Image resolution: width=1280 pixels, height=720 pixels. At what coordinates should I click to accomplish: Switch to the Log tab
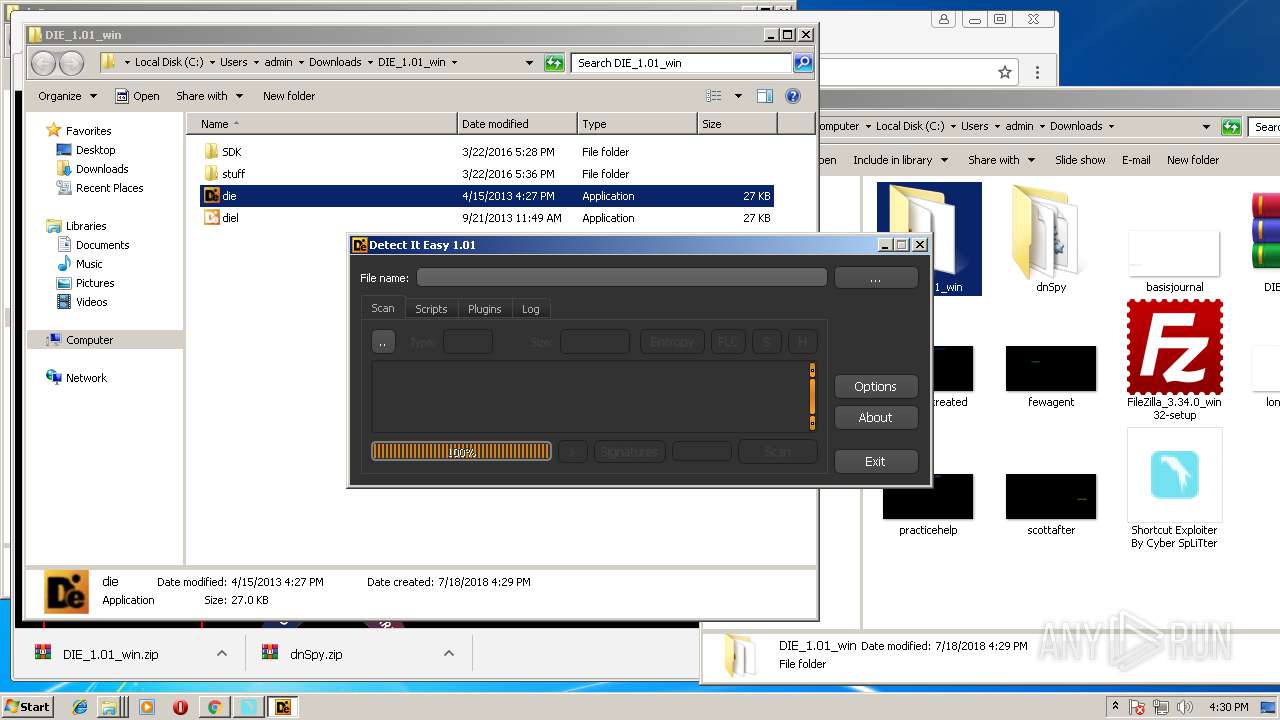coord(531,309)
